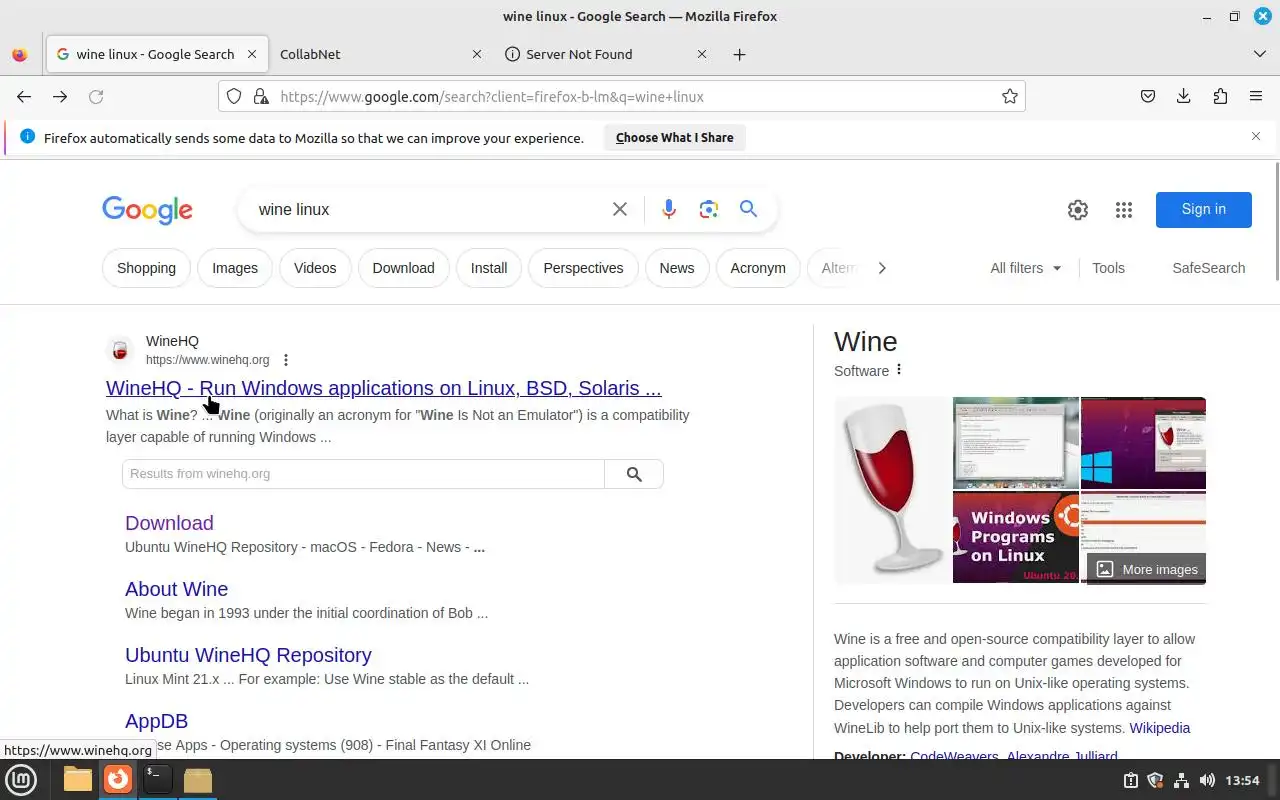Follow the Wikipedia link in Wine panel
The width and height of the screenshot is (1280, 800).
pos(1160,728)
